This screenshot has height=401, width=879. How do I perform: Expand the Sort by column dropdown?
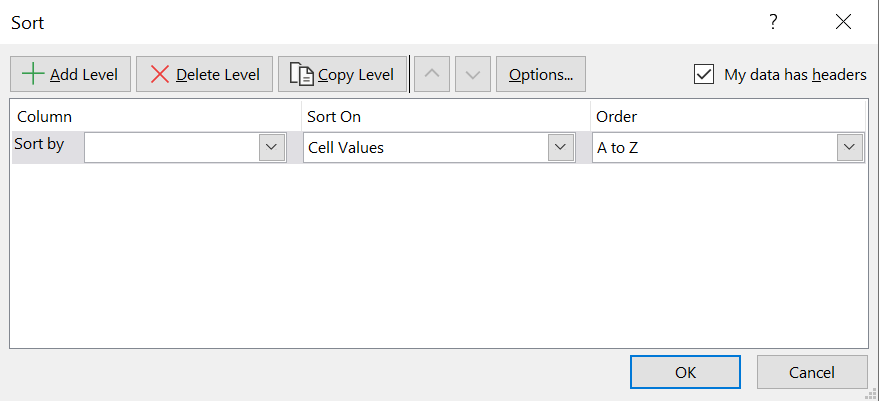click(x=271, y=147)
